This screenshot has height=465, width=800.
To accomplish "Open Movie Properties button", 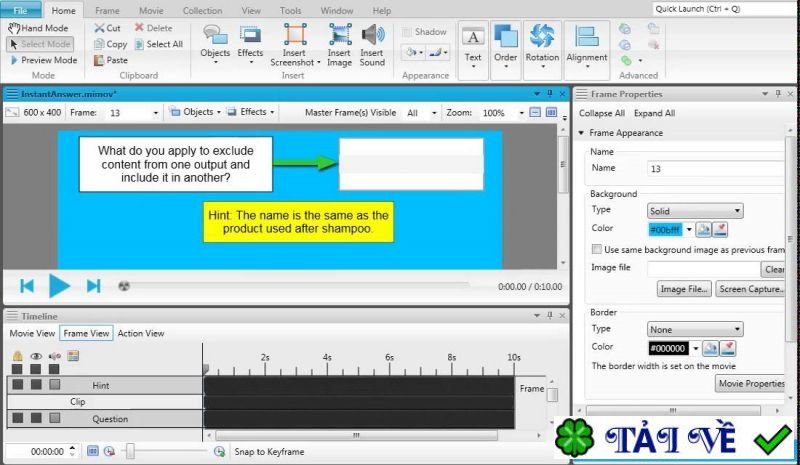I will click(x=751, y=383).
